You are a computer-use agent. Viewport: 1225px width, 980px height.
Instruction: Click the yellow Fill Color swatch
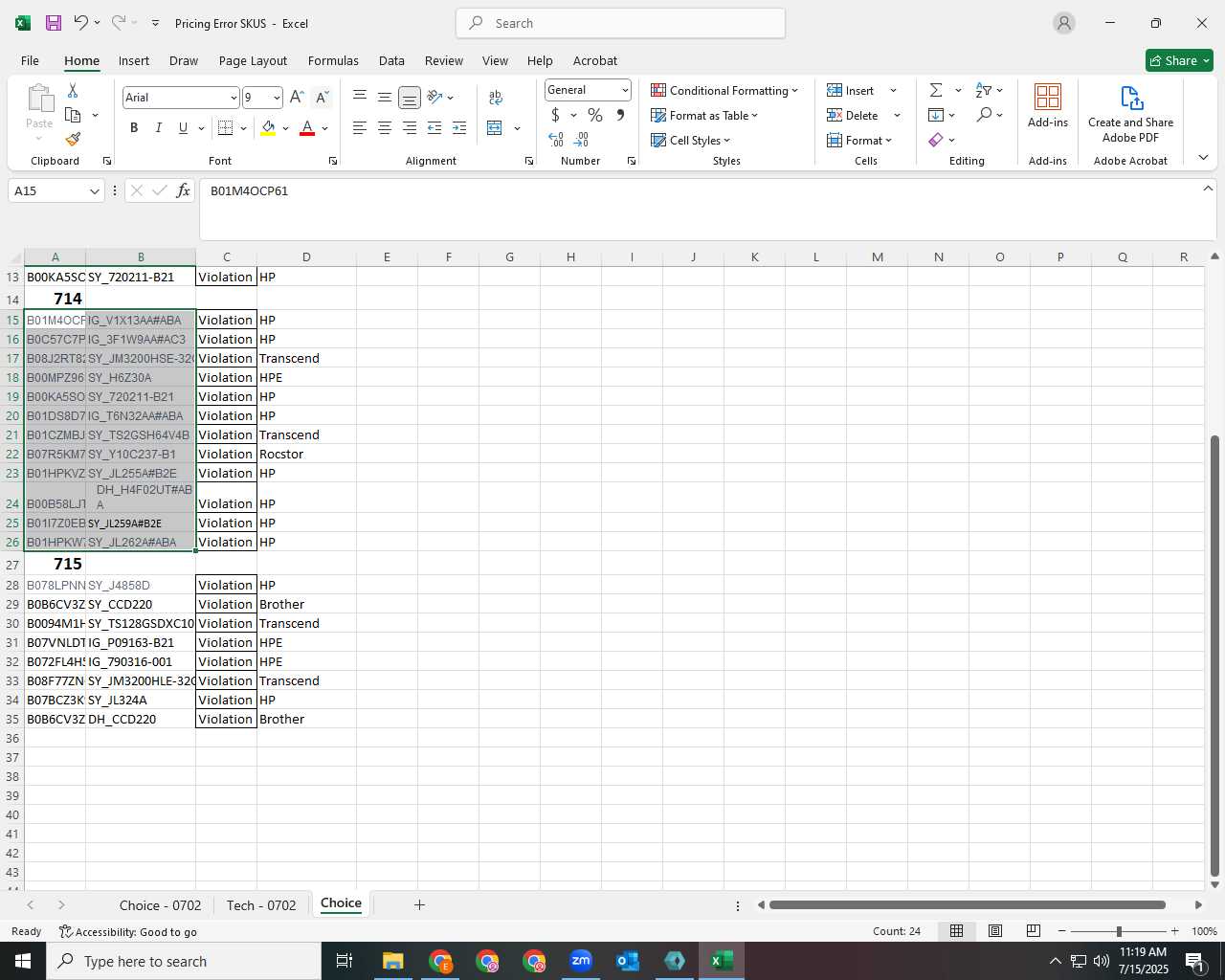click(x=268, y=128)
